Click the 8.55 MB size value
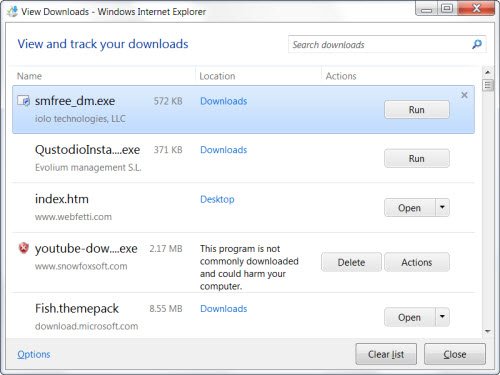The width and height of the screenshot is (500, 375). 166,309
